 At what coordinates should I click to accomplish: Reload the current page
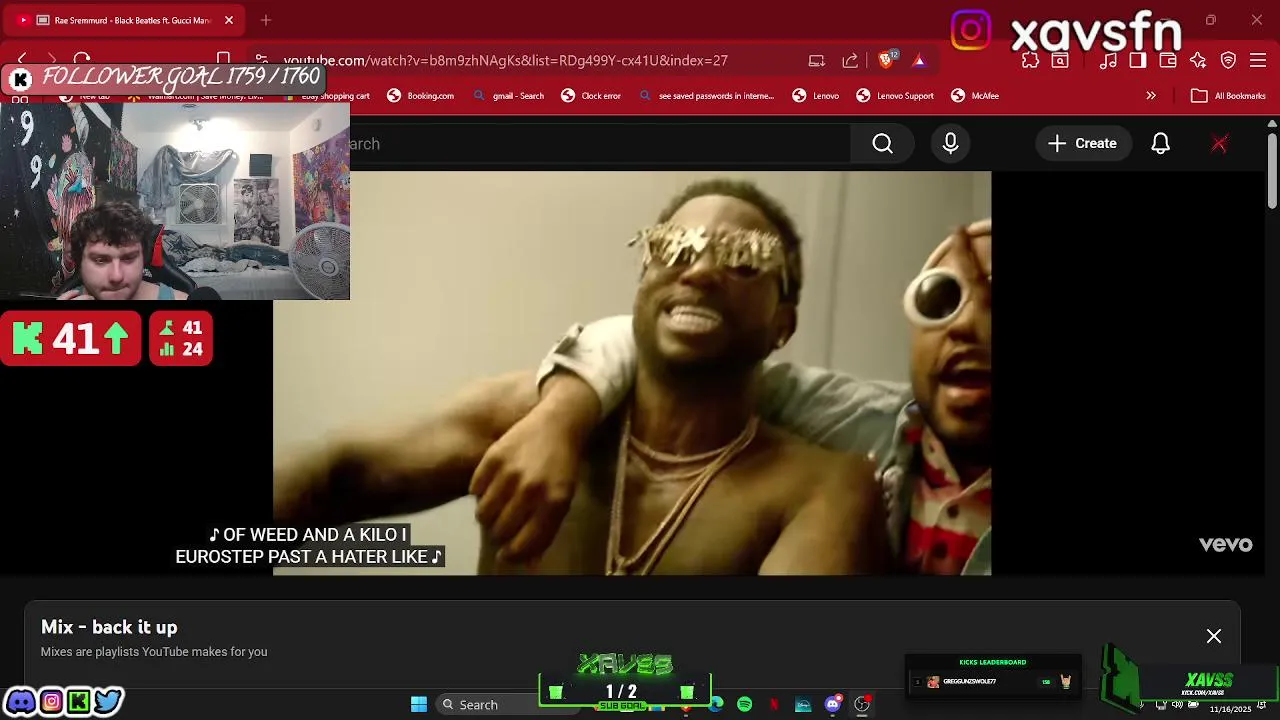[82, 60]
